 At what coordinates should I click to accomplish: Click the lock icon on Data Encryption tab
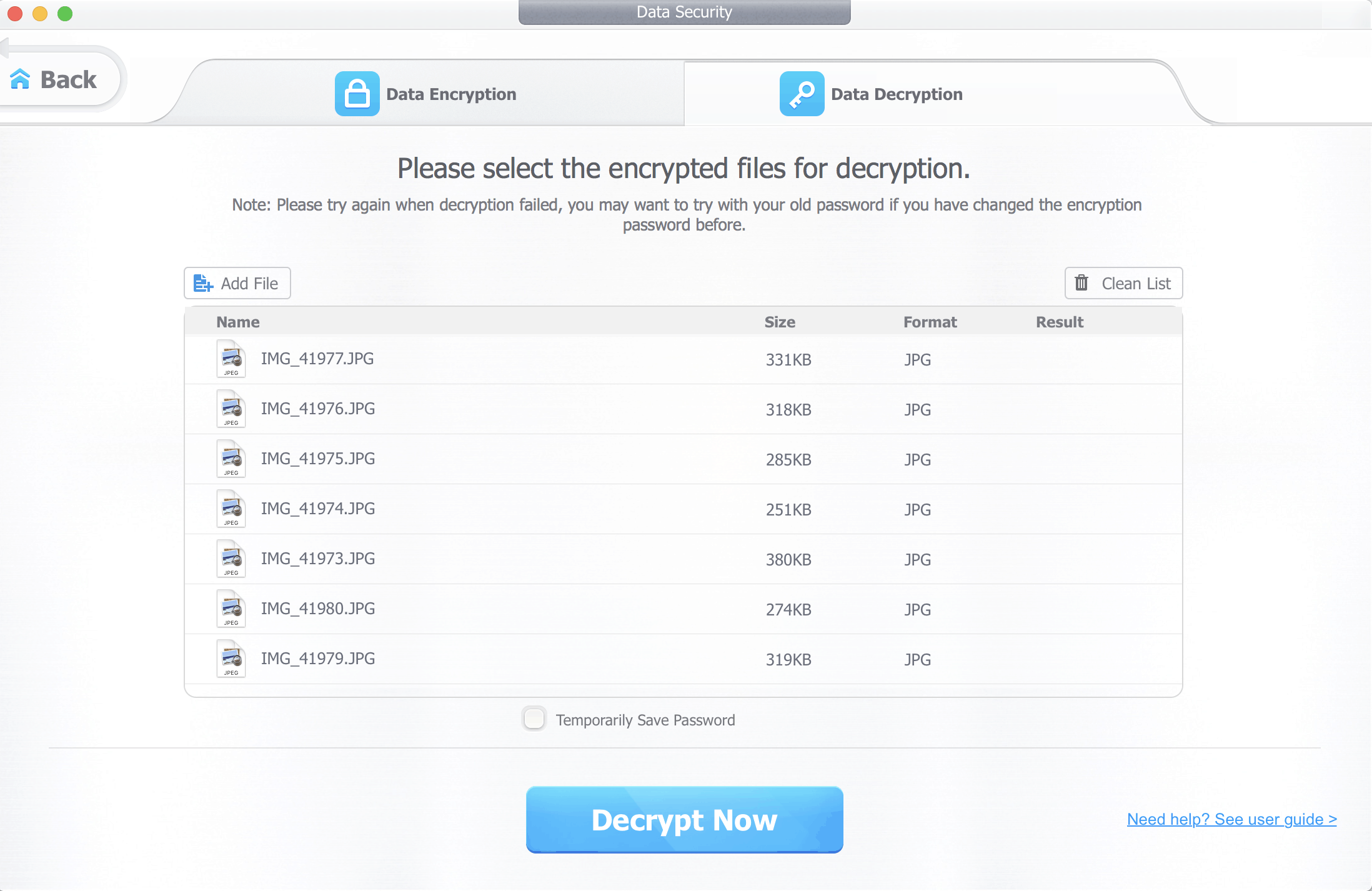357,94
